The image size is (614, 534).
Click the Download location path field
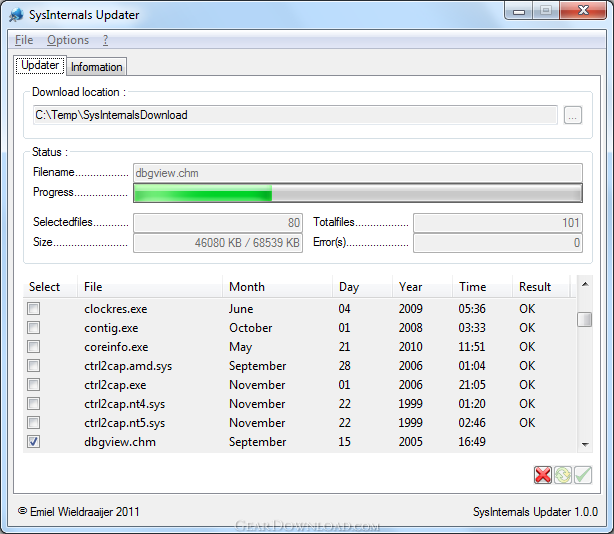pyautogui.click(x=295, y=115)
